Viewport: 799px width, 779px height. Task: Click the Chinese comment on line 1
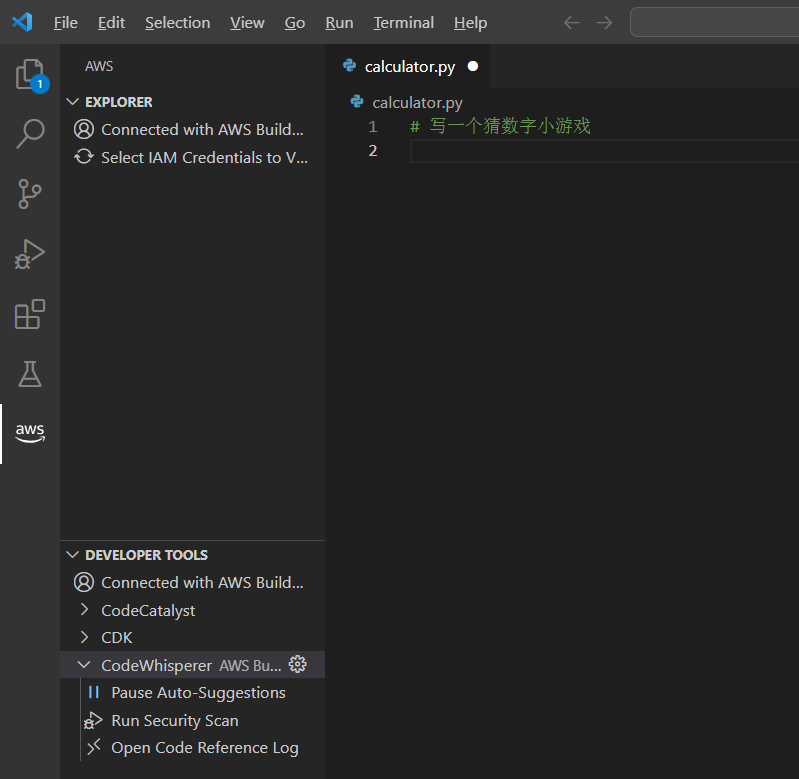point(500,126)
